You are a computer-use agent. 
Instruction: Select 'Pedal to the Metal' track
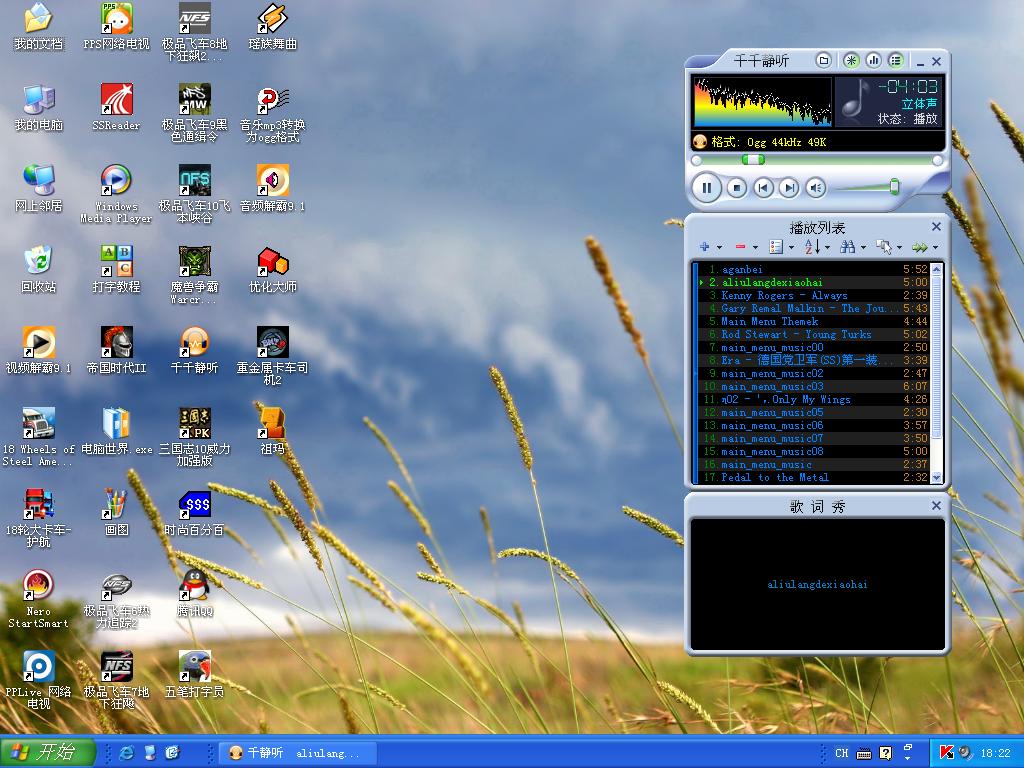pyautogui.click(x=775, y=478)
